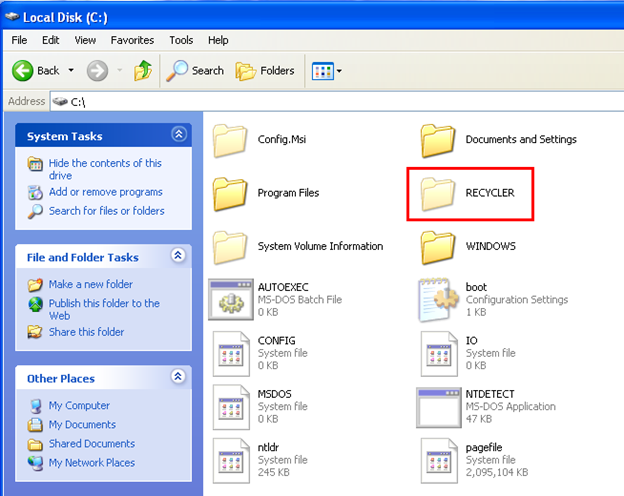Select the boot configuration settings file
Image resolution: width=624 pixels, height=496 pixels.
(439, 299)
